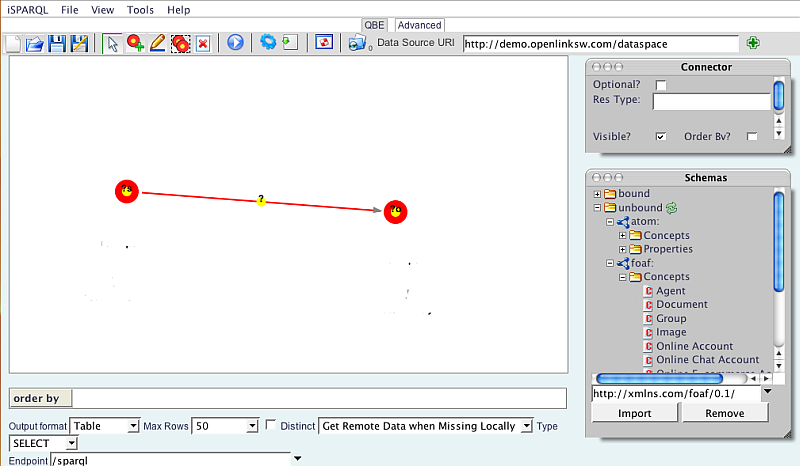Screen dimensions: 800x466
Task: Collapse the foaf Concepts folder
Action: [622, 277]
